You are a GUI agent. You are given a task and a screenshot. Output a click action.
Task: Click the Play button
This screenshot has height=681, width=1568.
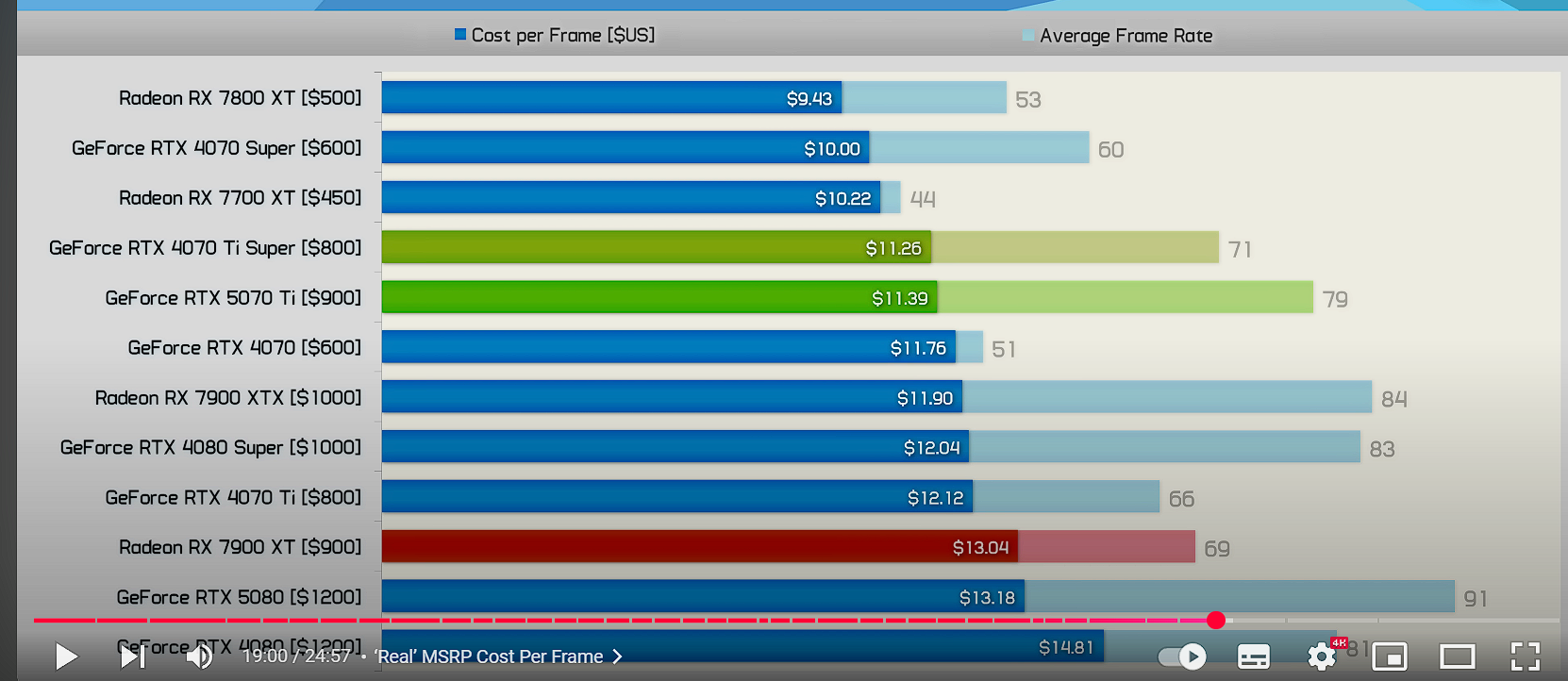pyautogui.click(x=66, y=656)
